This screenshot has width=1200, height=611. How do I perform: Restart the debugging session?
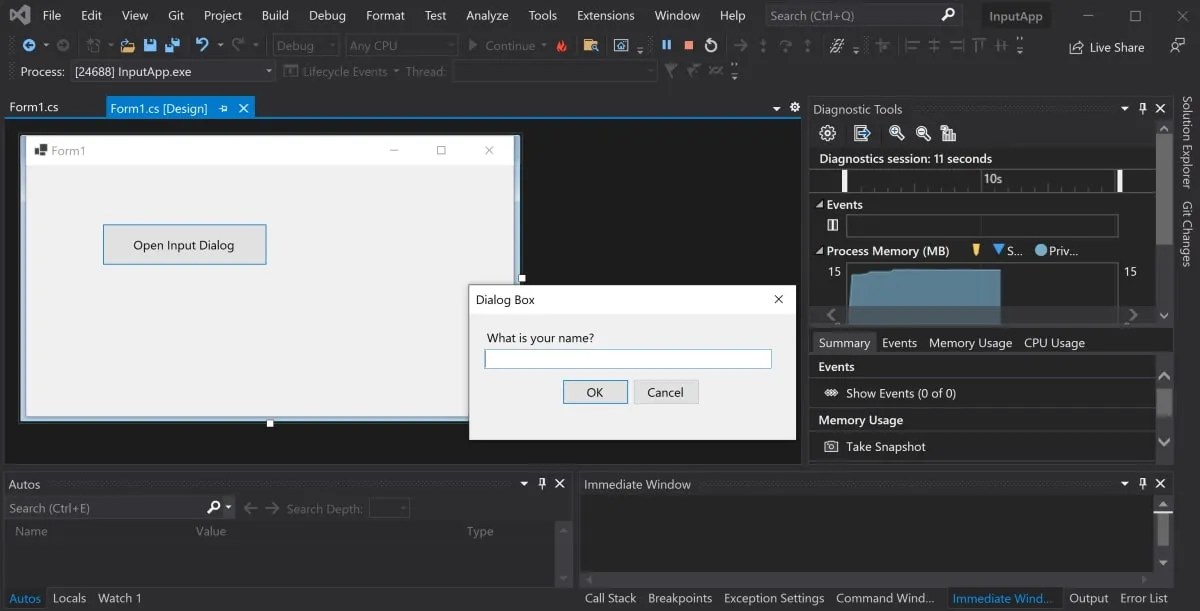710,44
